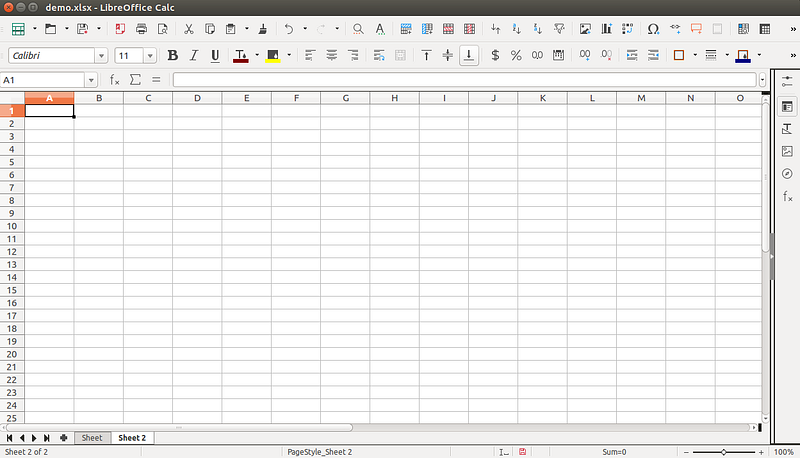The width and height of the screenshot is (800, 458).
Task: Click the Copy icon
Action: tap(210, 29)
